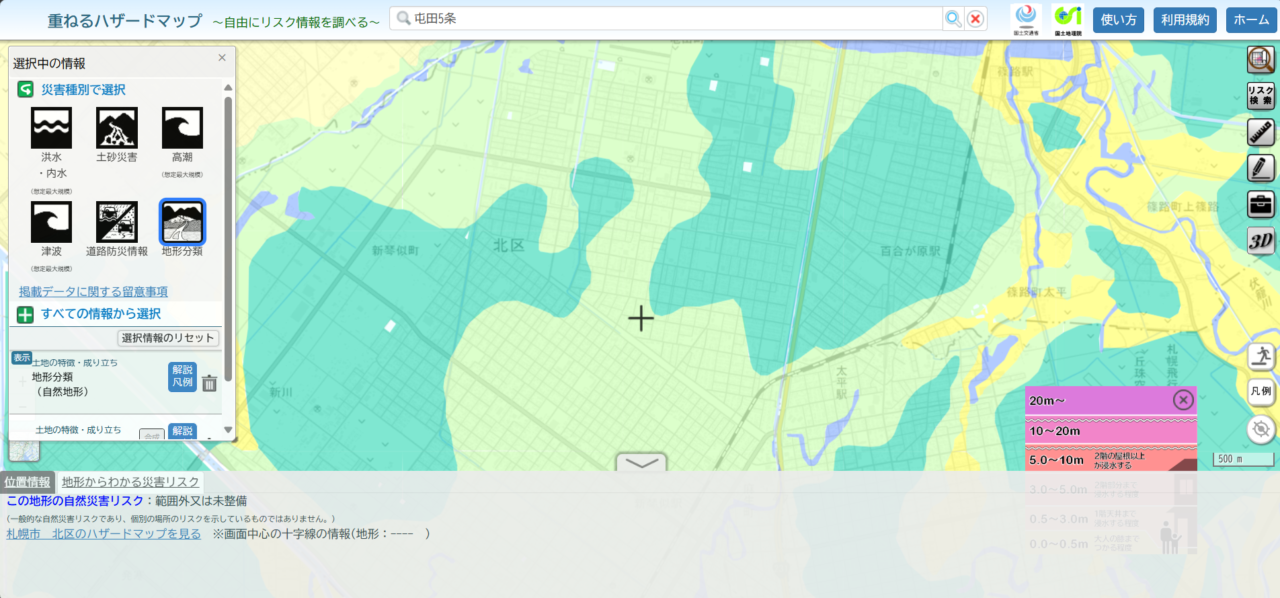Delete the 地形分類 layer with trash icon
The image size is (1280, 598).
(210, 383)
